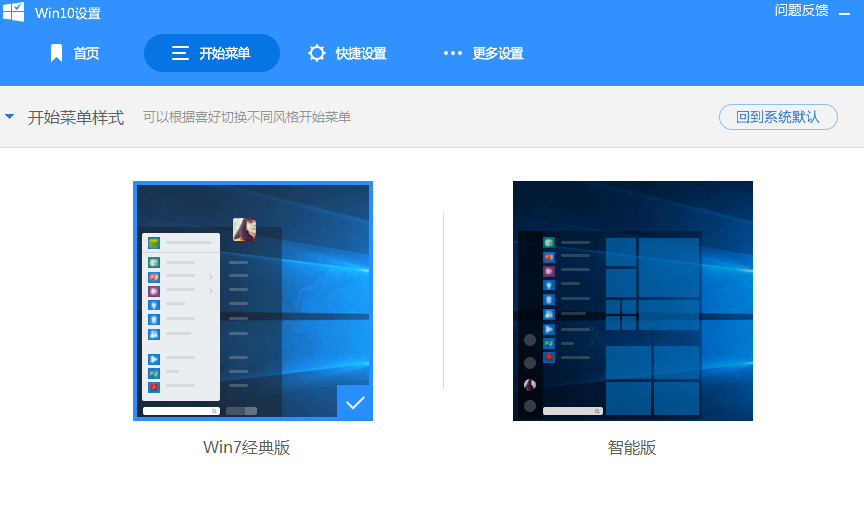864x511 pixels.
Task: Open the 快捷设置 tab
Action: click(x=347, y=53)
